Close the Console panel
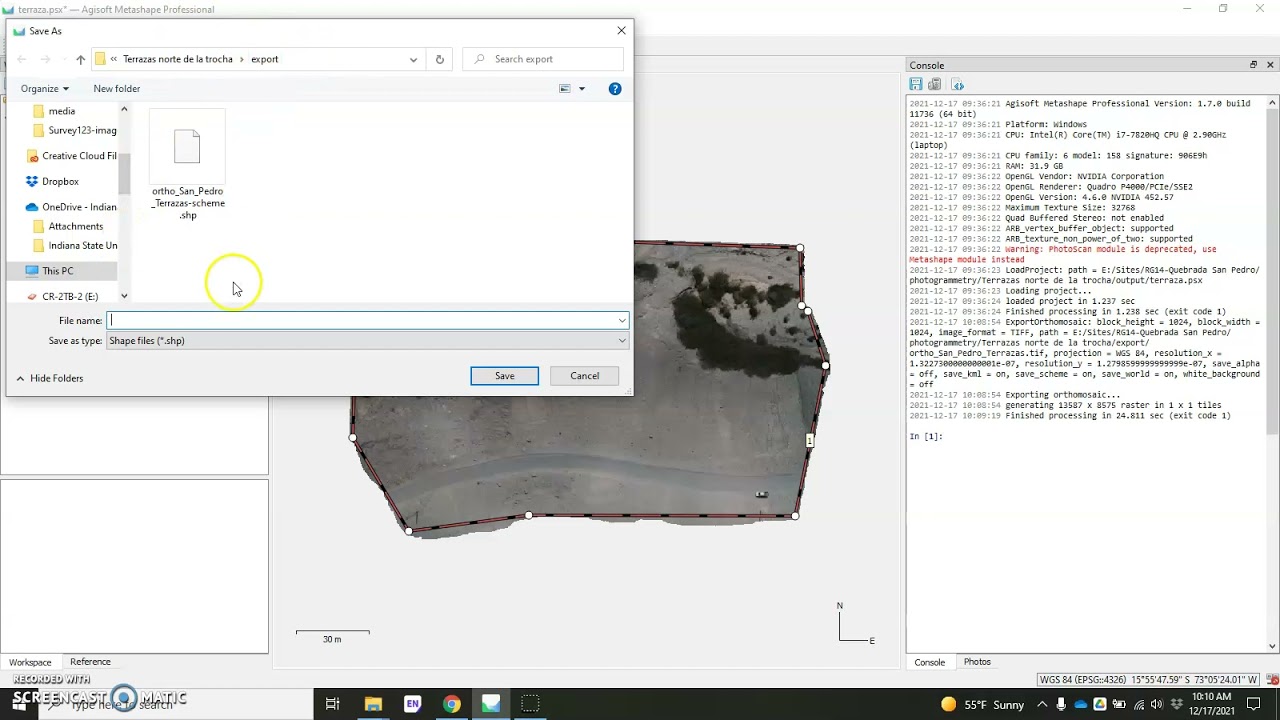The height and width of the screenshot is (720, 1280). point(1271,65)
